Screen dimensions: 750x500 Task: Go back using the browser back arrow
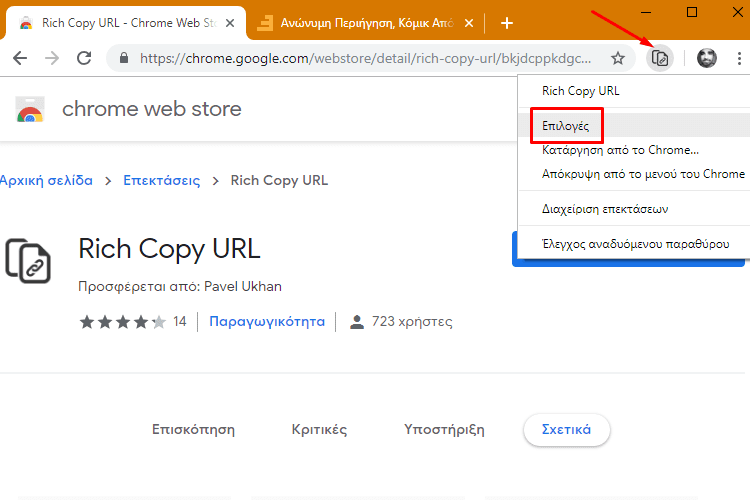point(20,58)
